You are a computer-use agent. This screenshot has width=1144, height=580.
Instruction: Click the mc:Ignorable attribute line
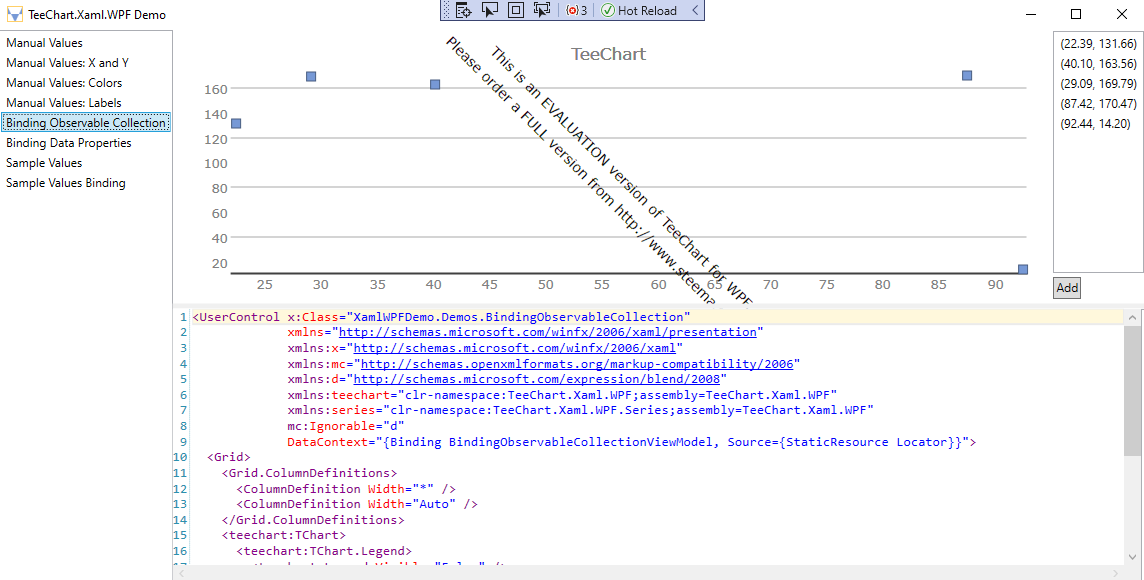[346, 426]
